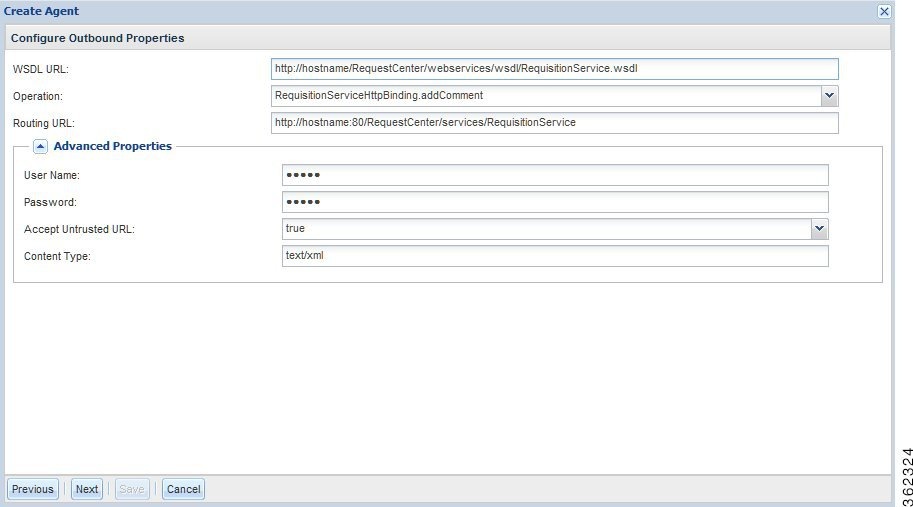Image resolution: width=913 pixels, height=507 pixels.
Task: Close the Create Agent dialog
Action: pyautogui.click(x=884, y=11)
